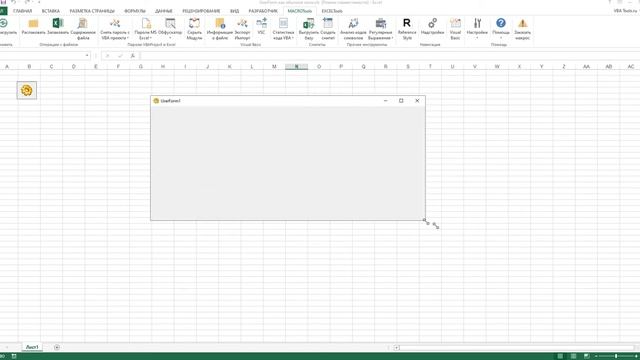Select column header D
Screen dimensions: 640x360
click(73, 67)
